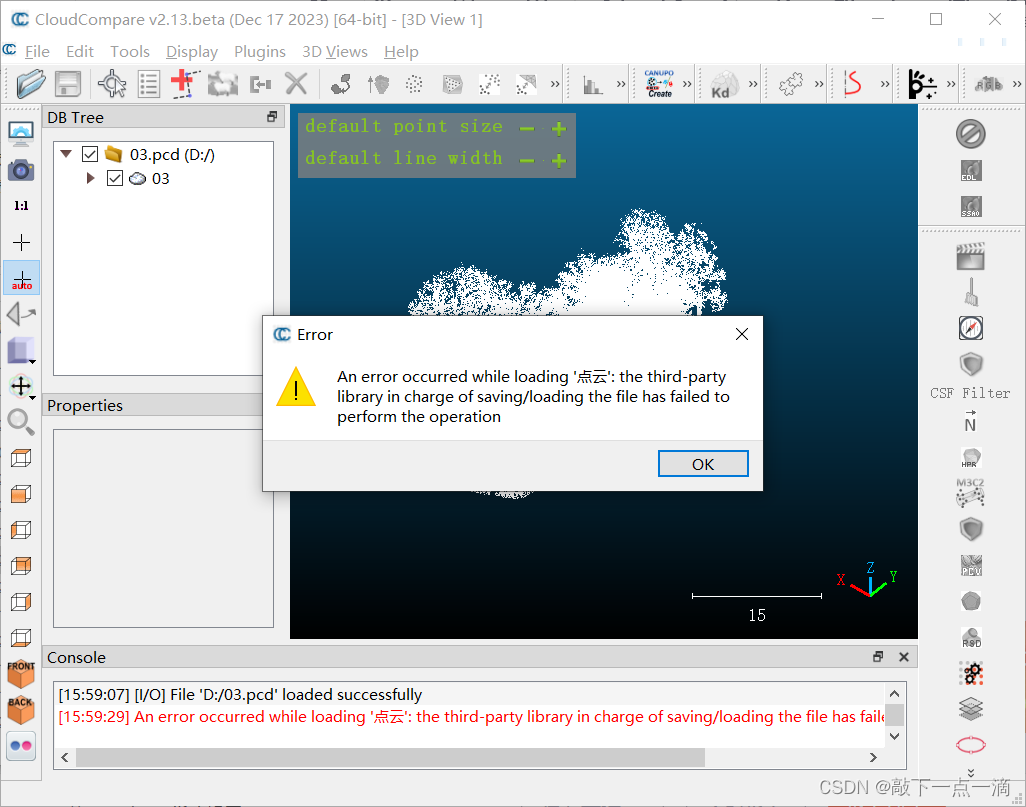This screenshot has width=1026, height=807.
Task: Expand the 03 point cloud entry
Action: click(x=89, y=179)
